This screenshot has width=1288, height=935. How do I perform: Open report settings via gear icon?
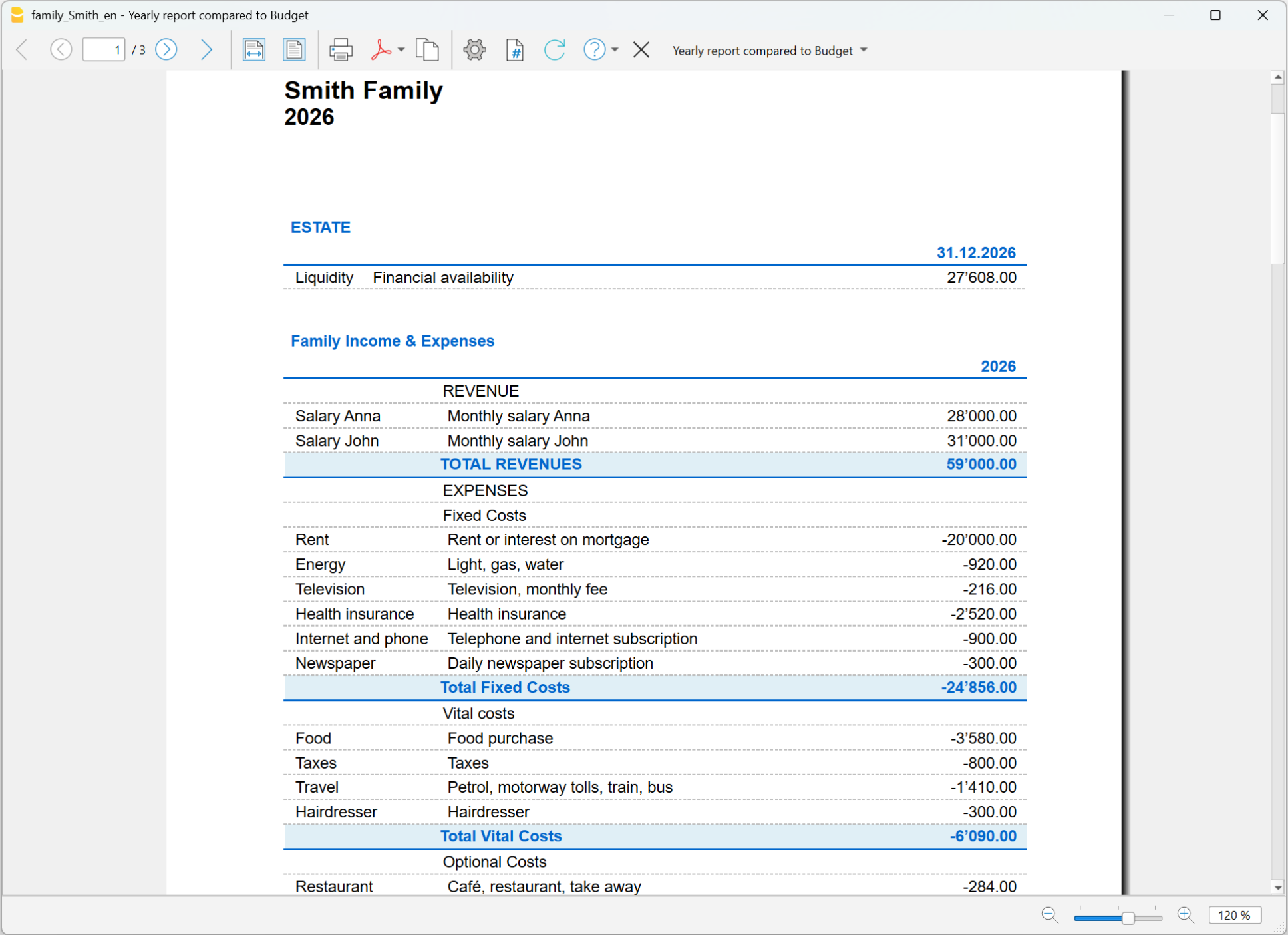point(474,50)
